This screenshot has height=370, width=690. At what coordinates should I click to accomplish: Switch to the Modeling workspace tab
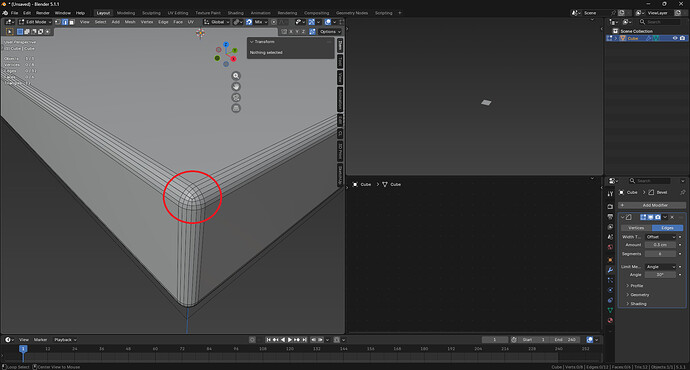click(x=126, y=13)
